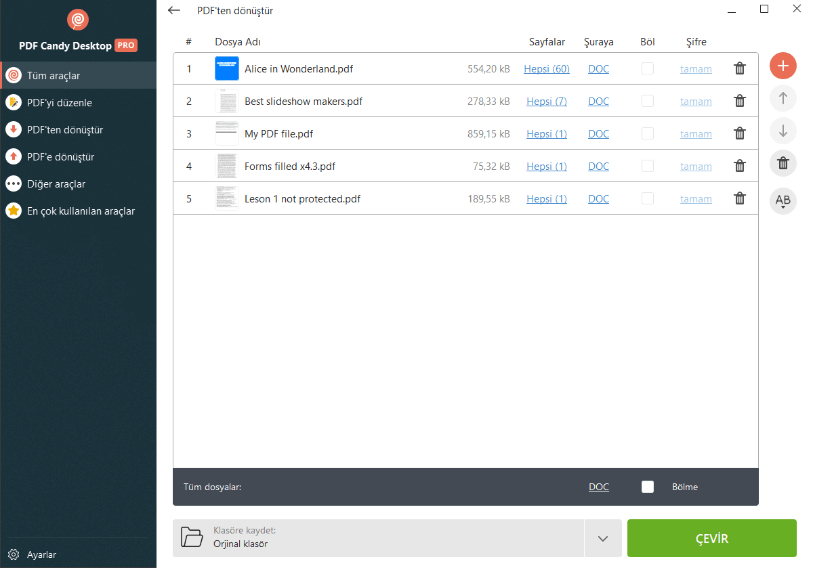This screenshot has width=813, height=568.
Task: Select PDF'e dönüştür in sidebar
Action: [x=78, y=157]
